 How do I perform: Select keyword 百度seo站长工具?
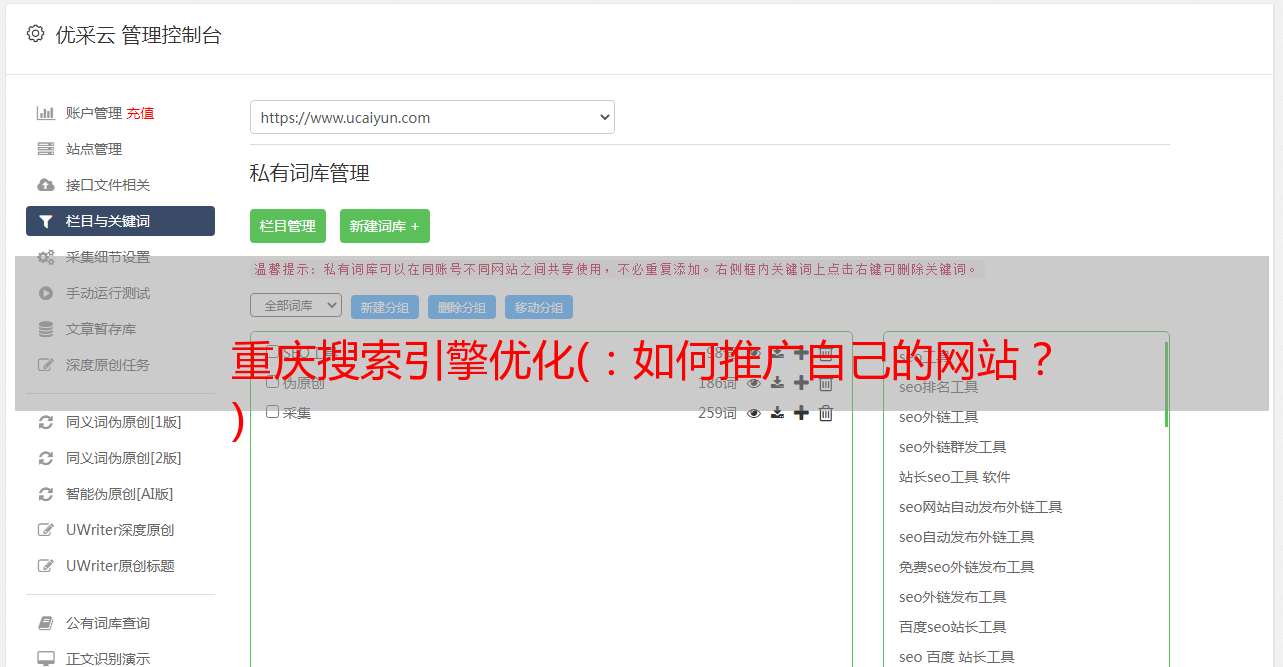coord(953,627)
